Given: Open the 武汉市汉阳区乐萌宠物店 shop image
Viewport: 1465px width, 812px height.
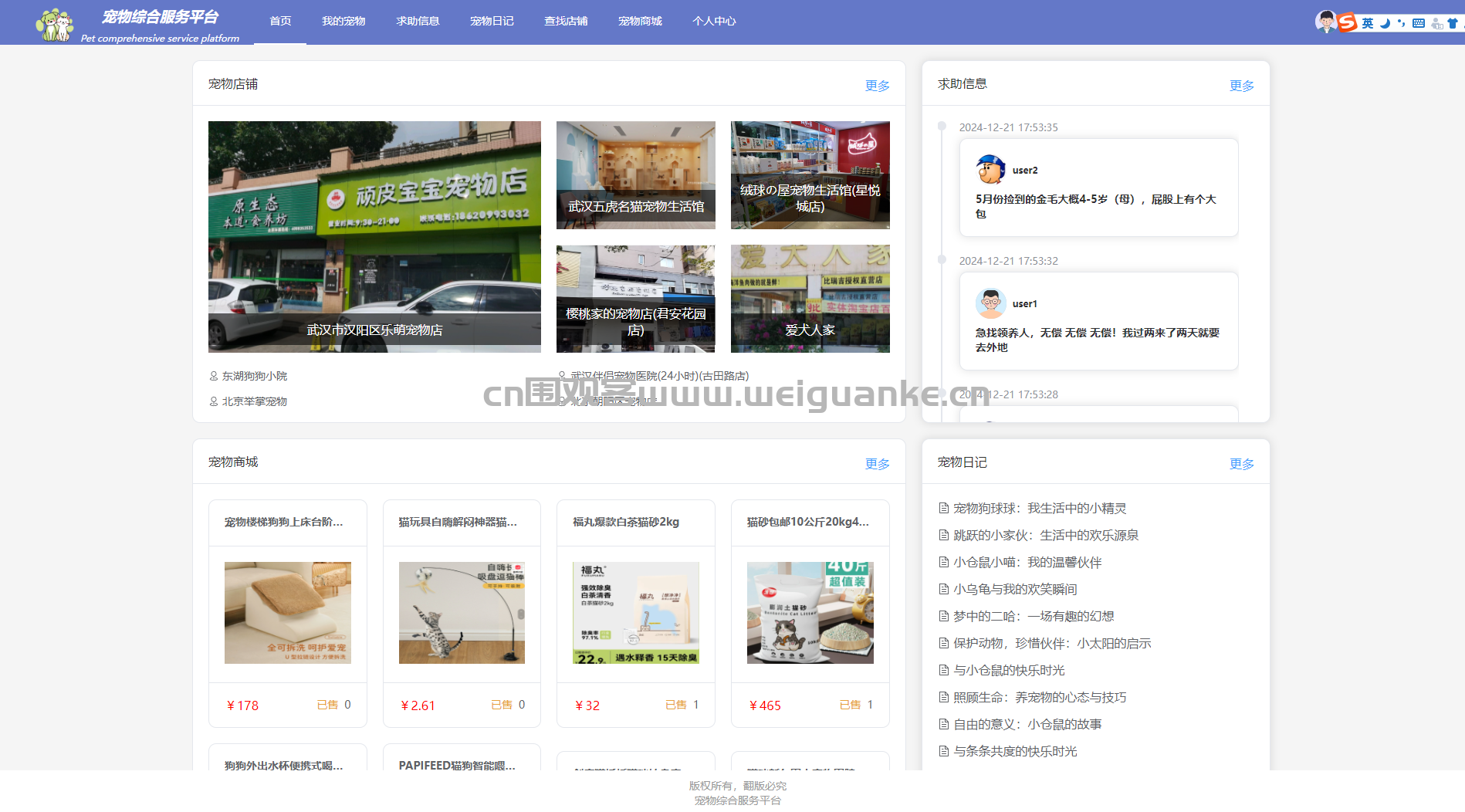Looking at the screenshot, I should point(374,237).
